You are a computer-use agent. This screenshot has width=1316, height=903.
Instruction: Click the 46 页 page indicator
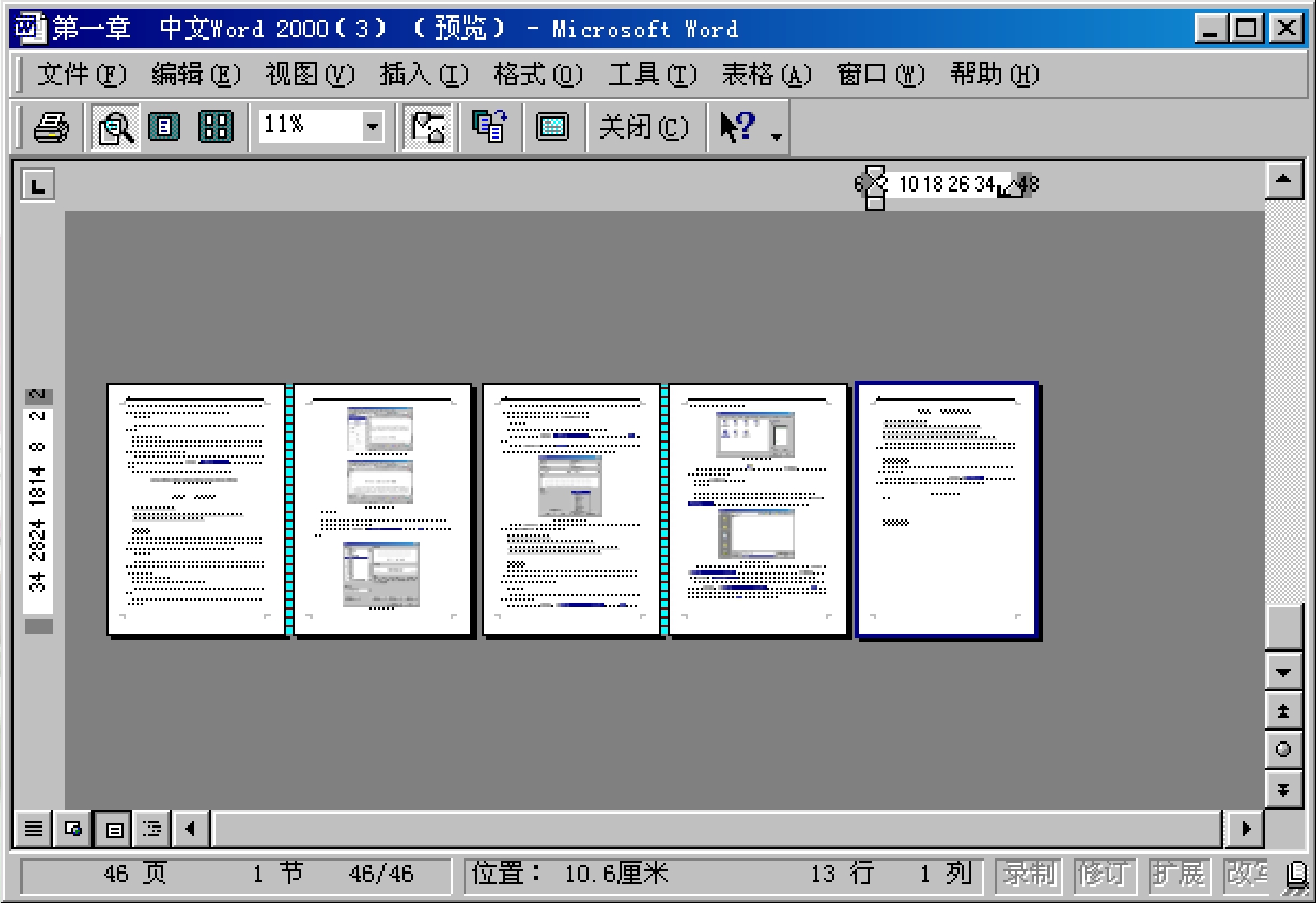click(135, 874)
